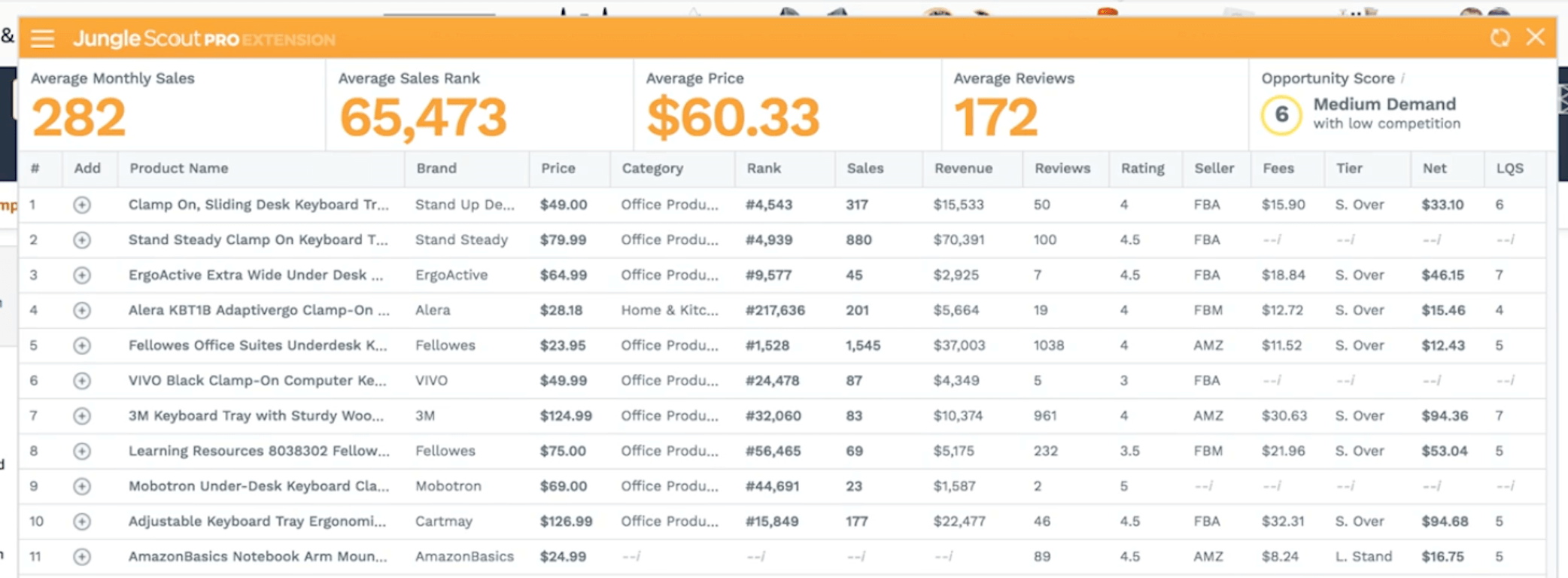Add Stand Steady Clamp On Keyboard product
The height and width of the screenshot is (578, 1568).
pyautogui.click(x=82, y=240)
